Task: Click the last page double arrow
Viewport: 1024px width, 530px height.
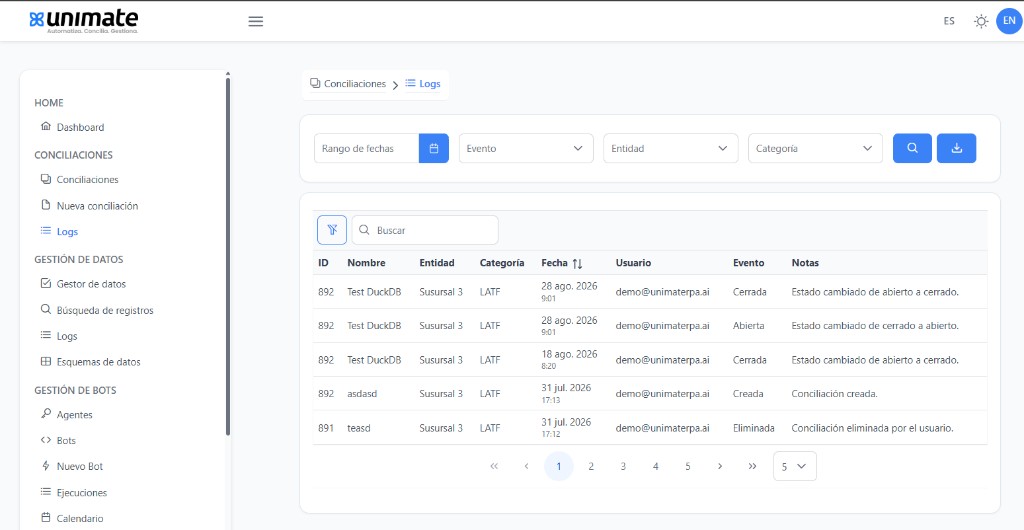Action: point(752,466)
